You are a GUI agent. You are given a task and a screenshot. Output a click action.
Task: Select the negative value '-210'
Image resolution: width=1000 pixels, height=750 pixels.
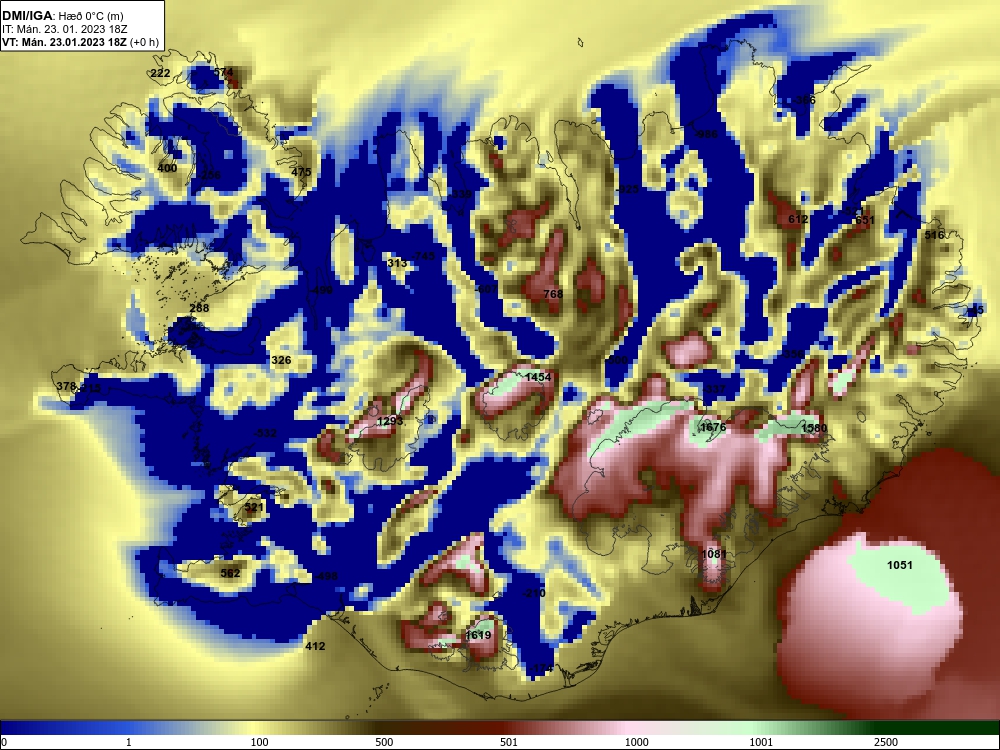coord(534,593)
